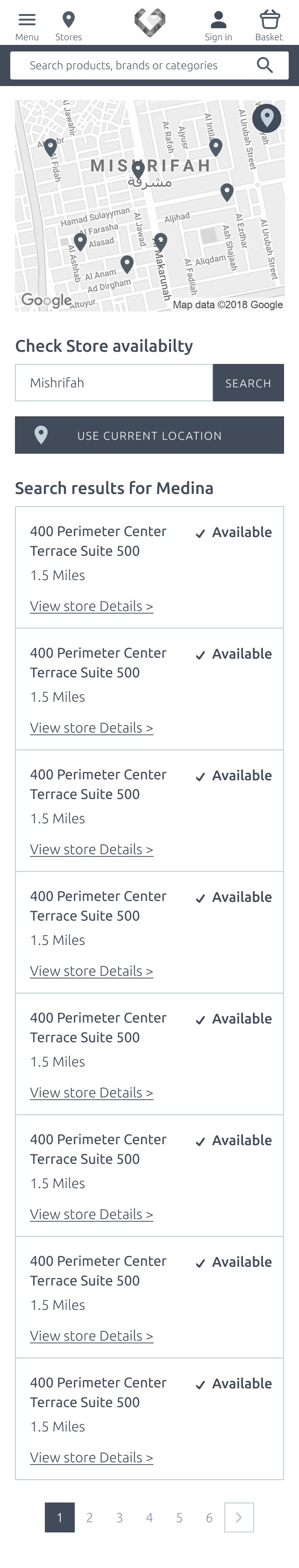Open the Sign in profile icon

point(218,20)
